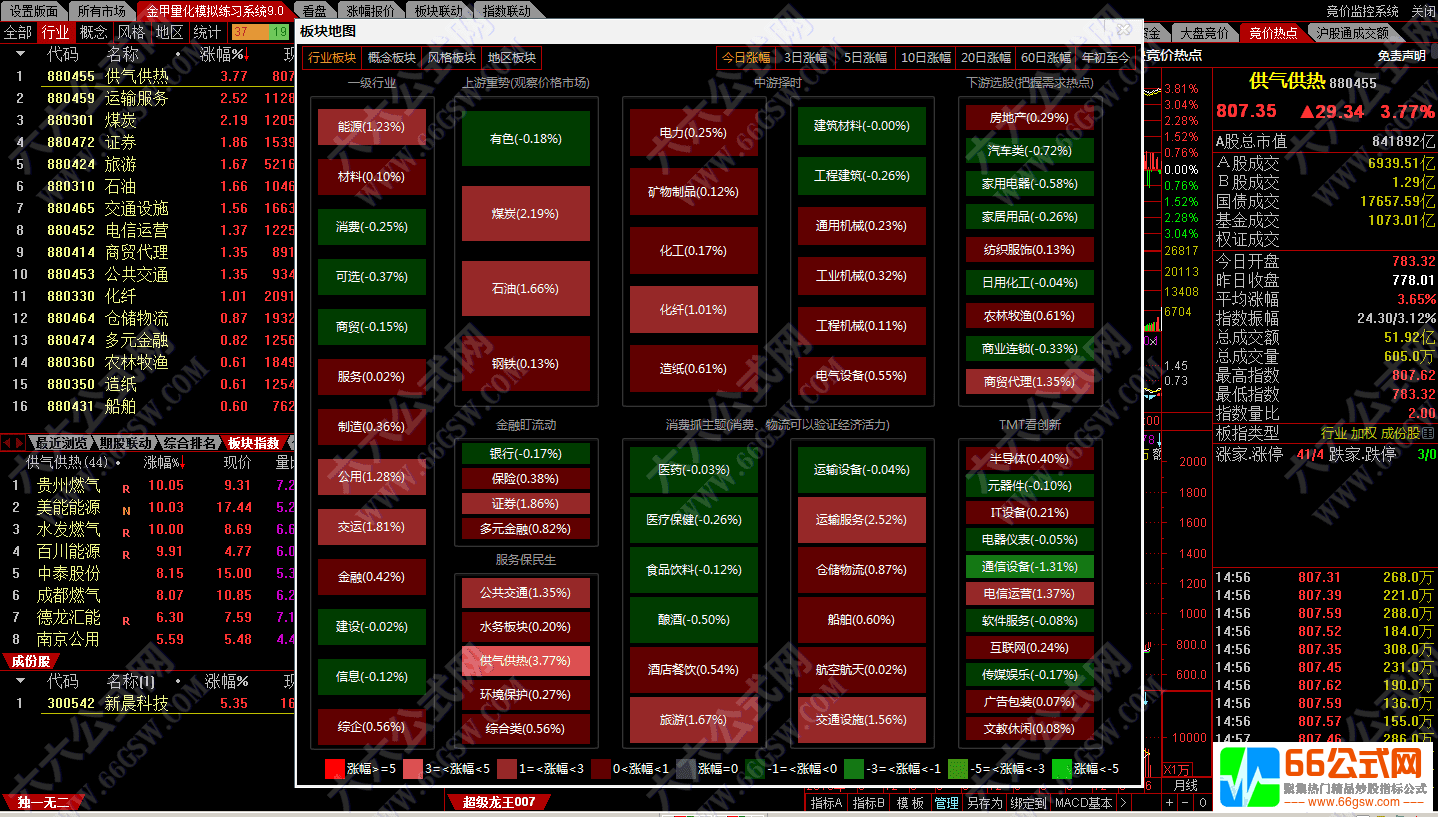Viewport: 1438px width, 817px height.
Task: Click the 供气供热(3.77%) map tile
Action: 525,661
